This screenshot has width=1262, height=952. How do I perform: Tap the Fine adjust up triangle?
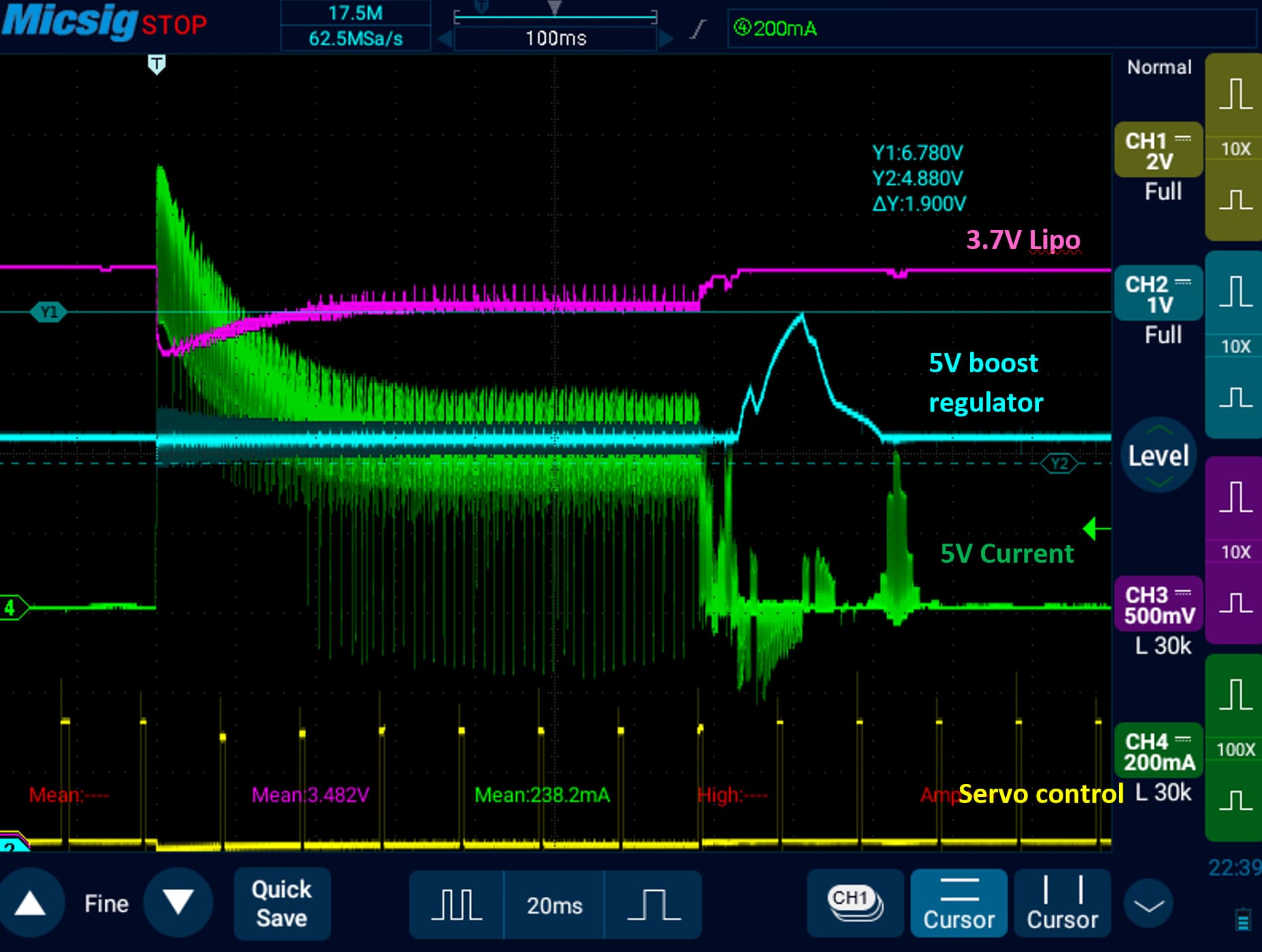(x=31, y=904)
